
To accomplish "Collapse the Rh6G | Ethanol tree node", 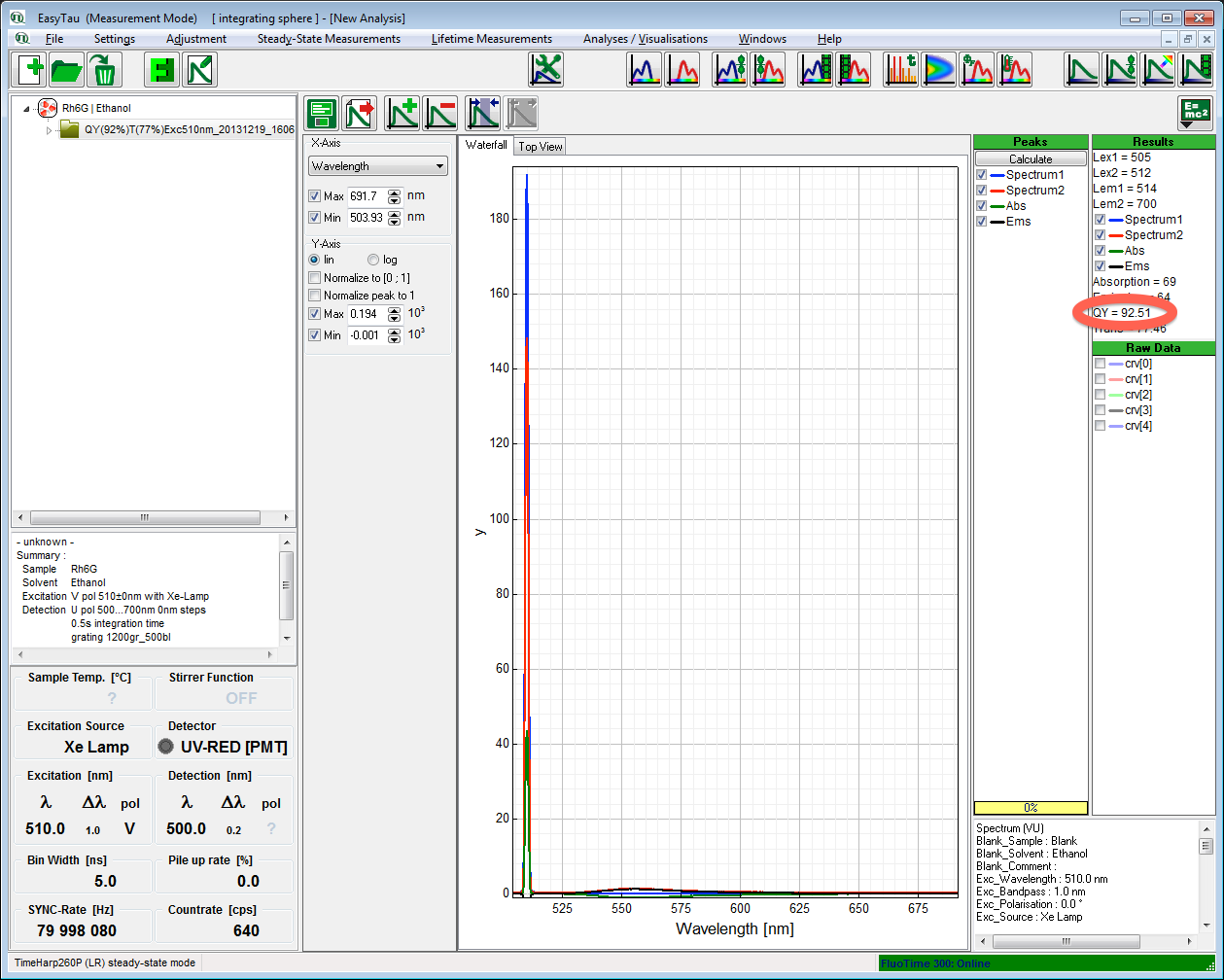I will (x=26, y=108).
